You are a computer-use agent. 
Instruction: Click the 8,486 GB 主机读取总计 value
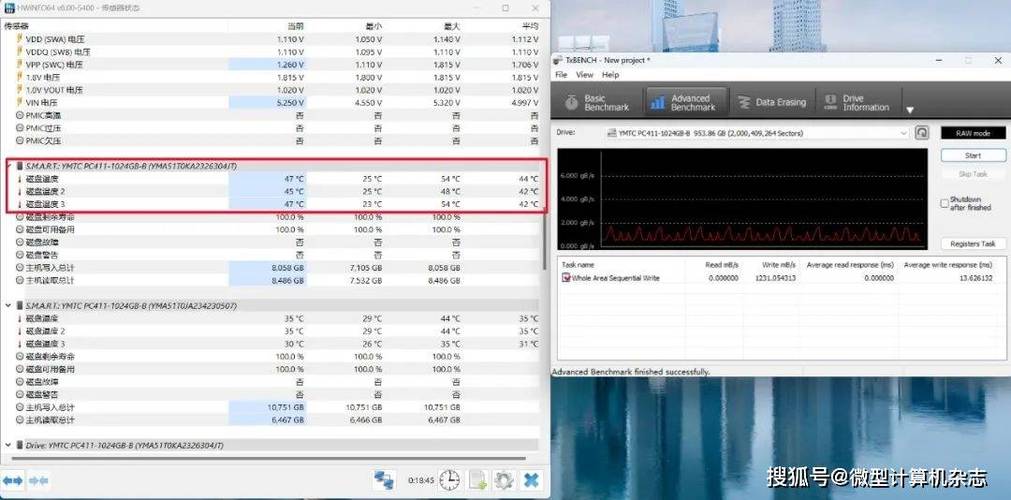tap(288, 281)
